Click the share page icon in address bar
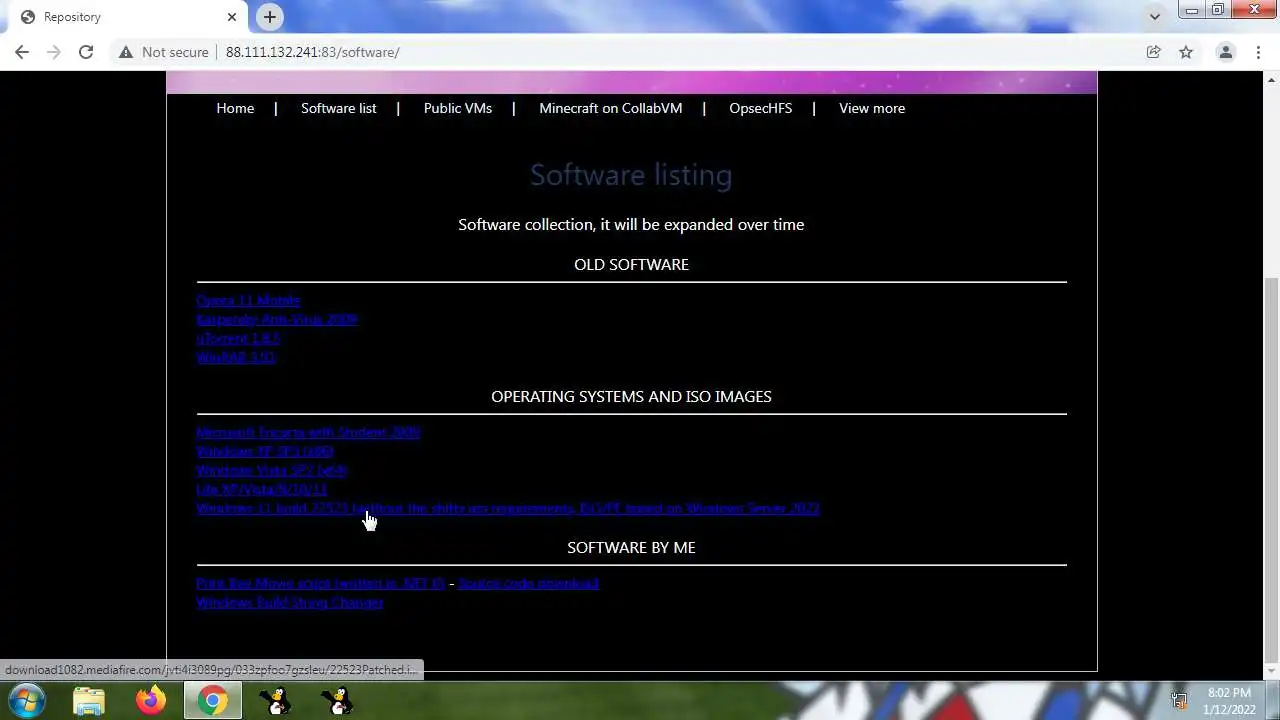Viewport: 1280px width, 720px height. click(1153, 52)
